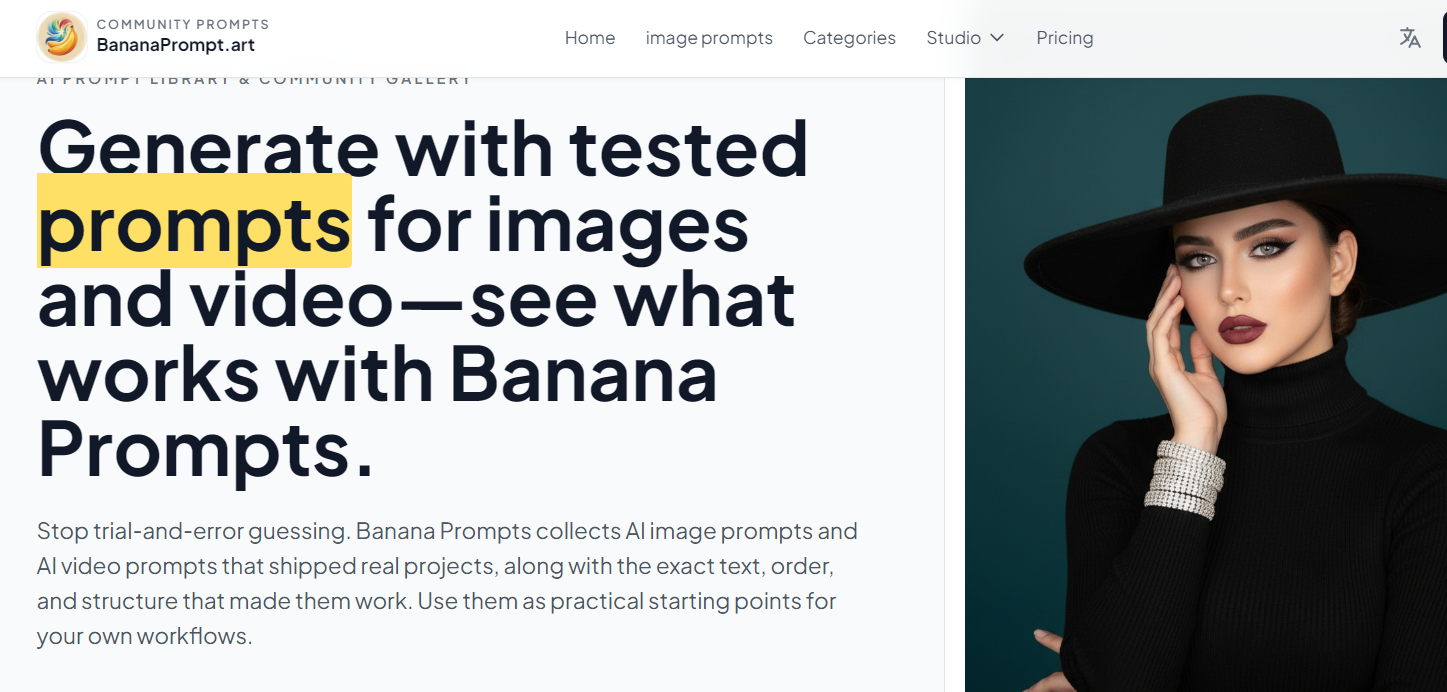Viewport: 1447px width, 692px height.
Task: Open the language translate icon
Action: pyautogui.click(x=1410, y=38)
